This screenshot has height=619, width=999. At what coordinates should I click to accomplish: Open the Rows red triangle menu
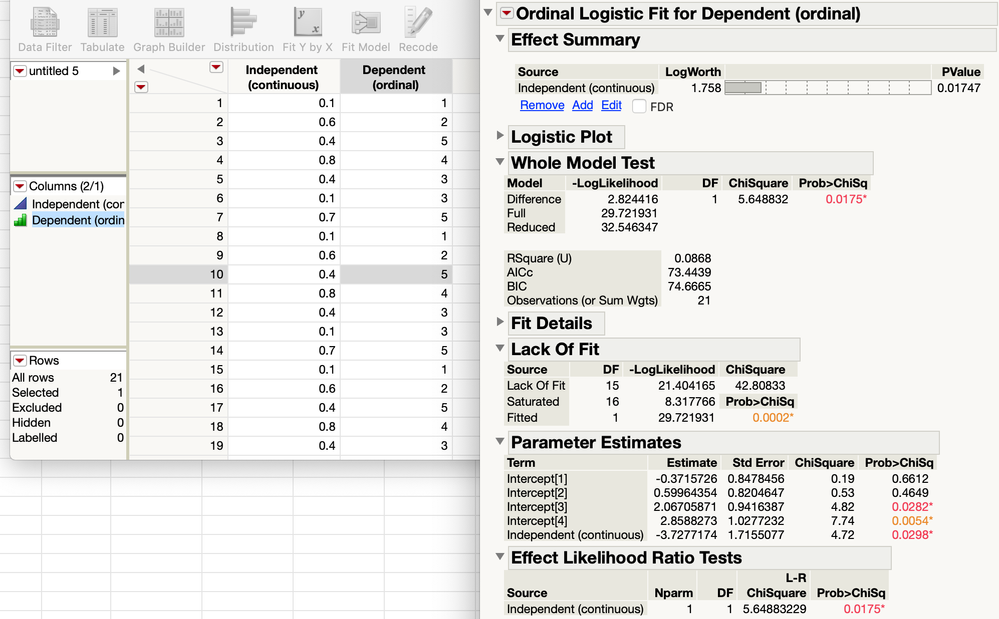point(20,360)
